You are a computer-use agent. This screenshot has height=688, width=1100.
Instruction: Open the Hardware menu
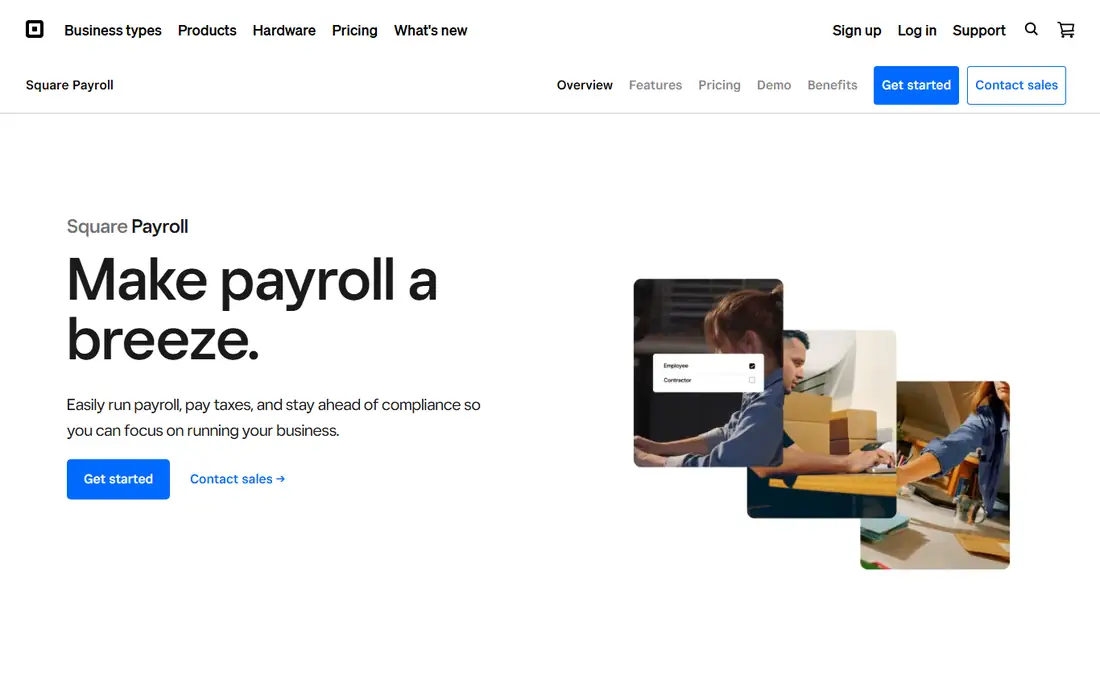pyautogui.click(x=284, y=30)
